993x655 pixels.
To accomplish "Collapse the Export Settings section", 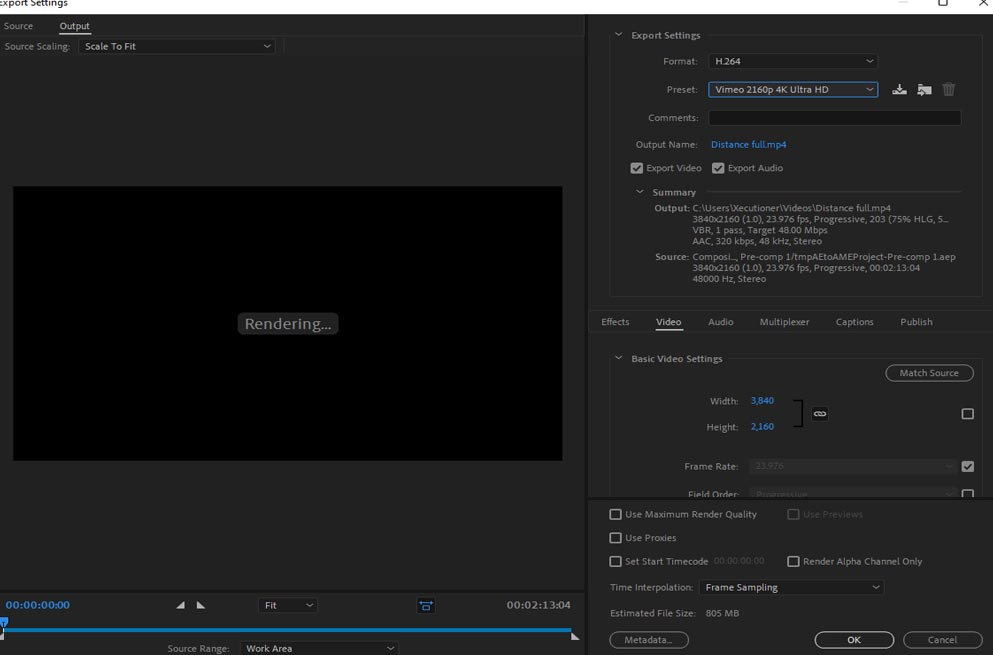I will coord(618,35).
